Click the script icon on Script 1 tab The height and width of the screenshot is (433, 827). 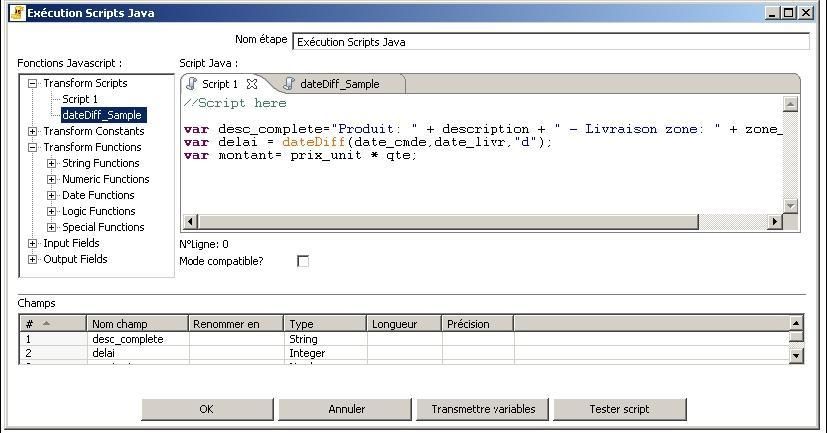(x=192, y=84)
